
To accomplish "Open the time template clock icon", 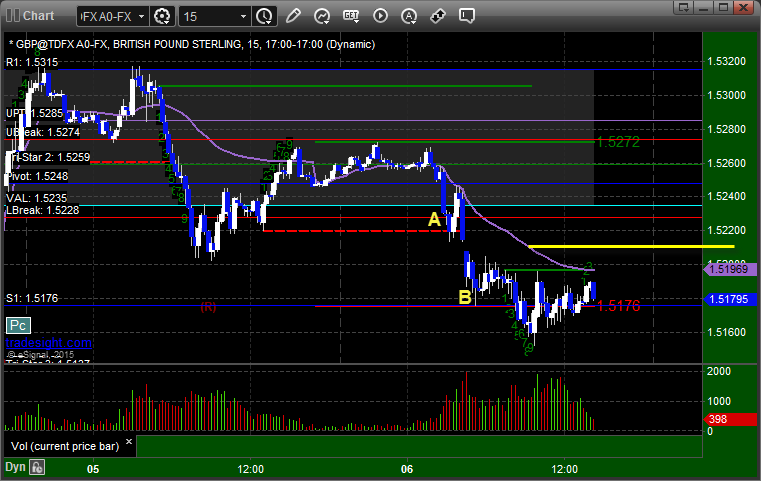I will 264,17.
